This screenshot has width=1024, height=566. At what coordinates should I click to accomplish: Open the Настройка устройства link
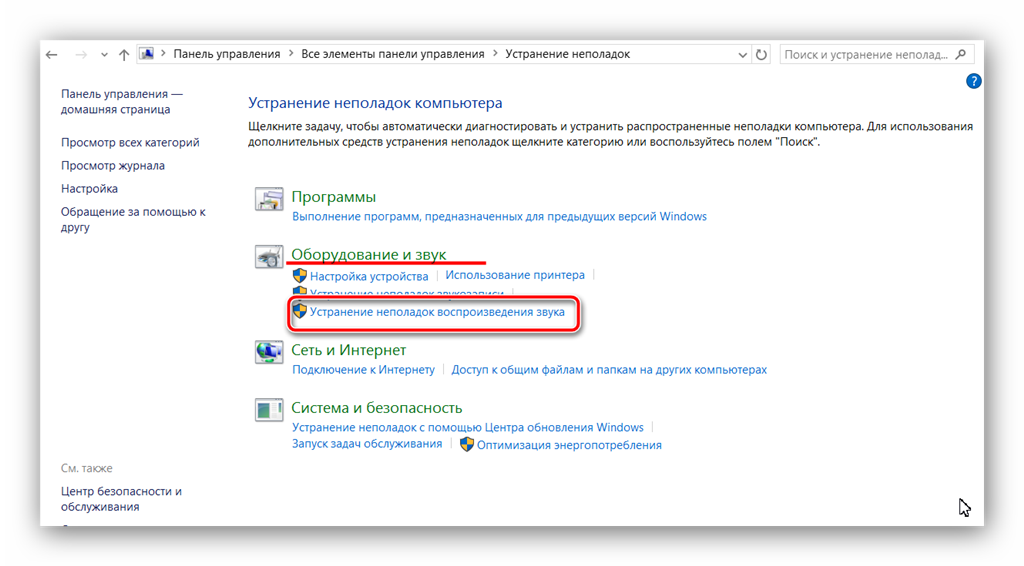(369, 276)
